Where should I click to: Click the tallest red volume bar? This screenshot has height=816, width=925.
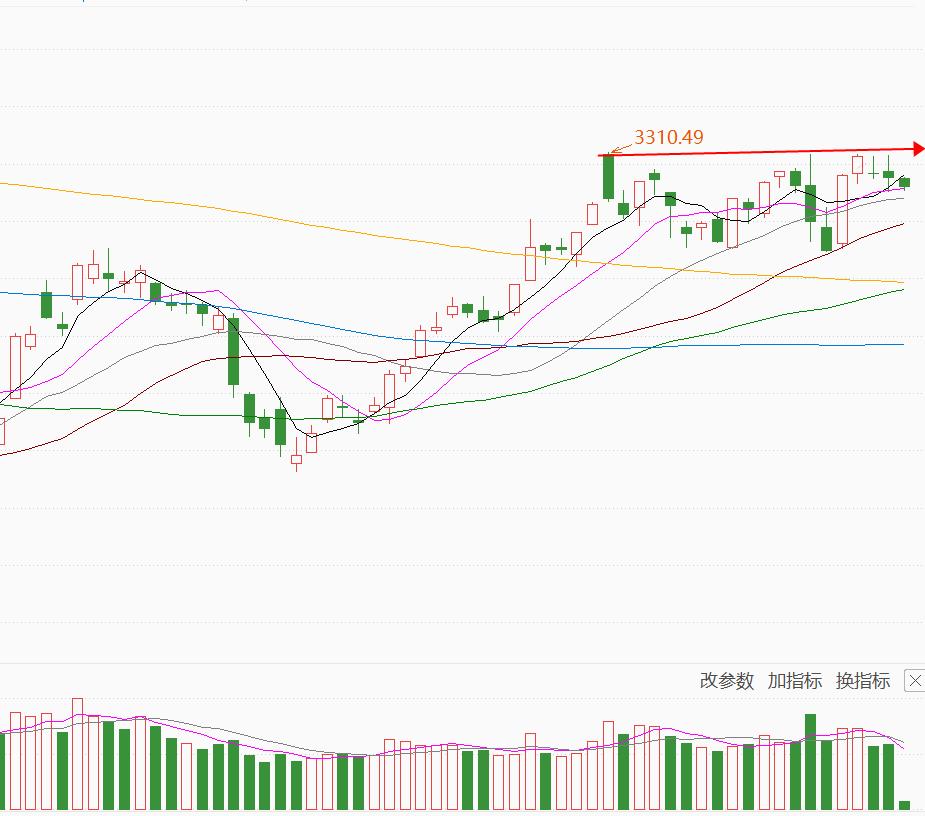pyautogui.click(x=77, y=752)
